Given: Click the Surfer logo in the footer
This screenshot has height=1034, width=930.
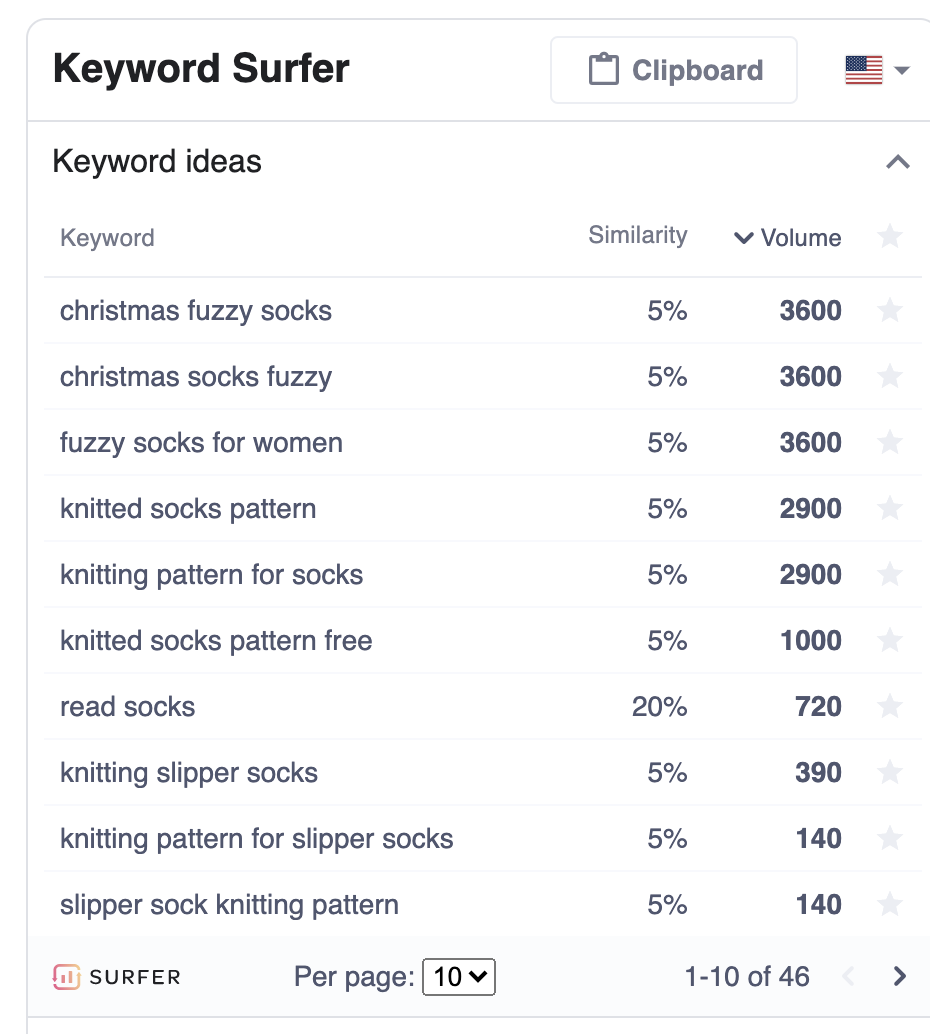Looking at the screenshot, I should pyautogui.click(x=117, y=977).
